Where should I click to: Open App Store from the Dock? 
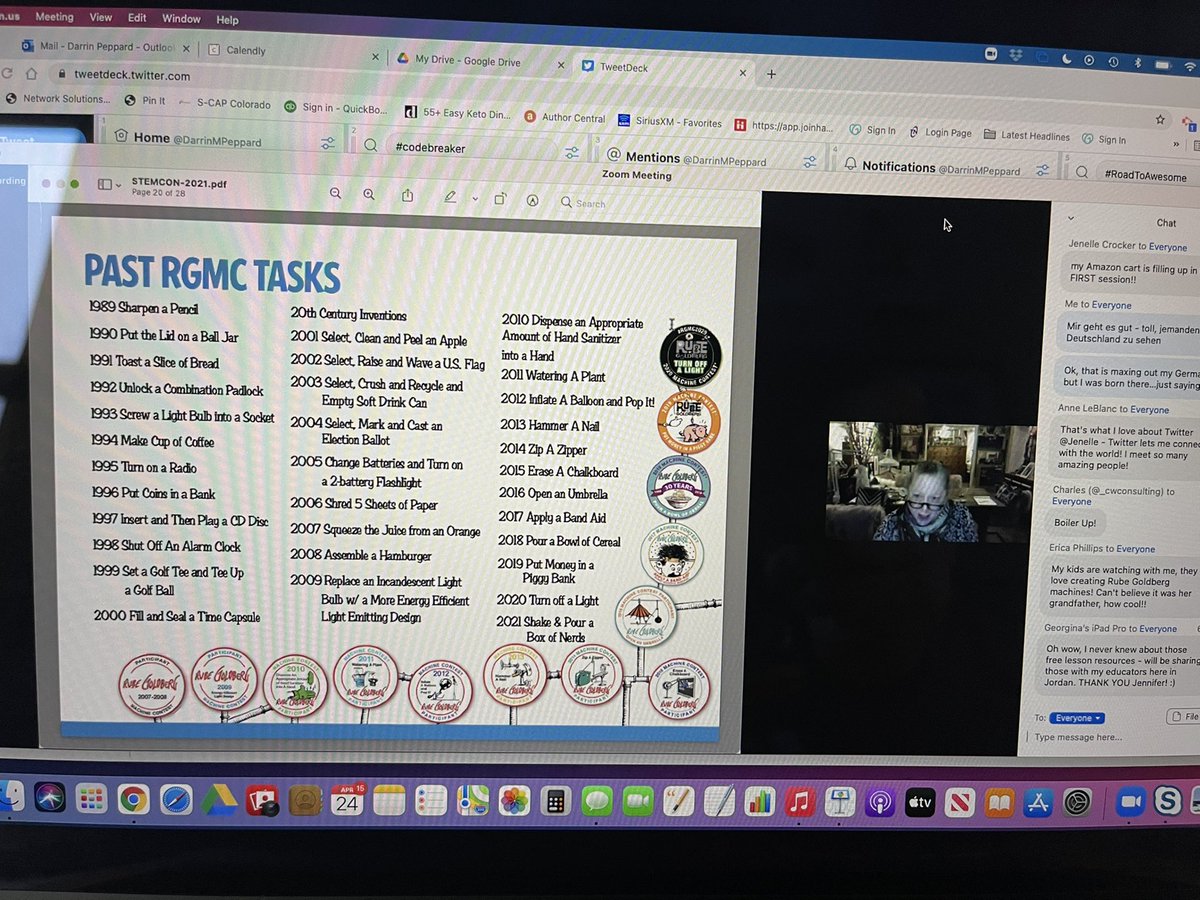[x=1038, y=802]
